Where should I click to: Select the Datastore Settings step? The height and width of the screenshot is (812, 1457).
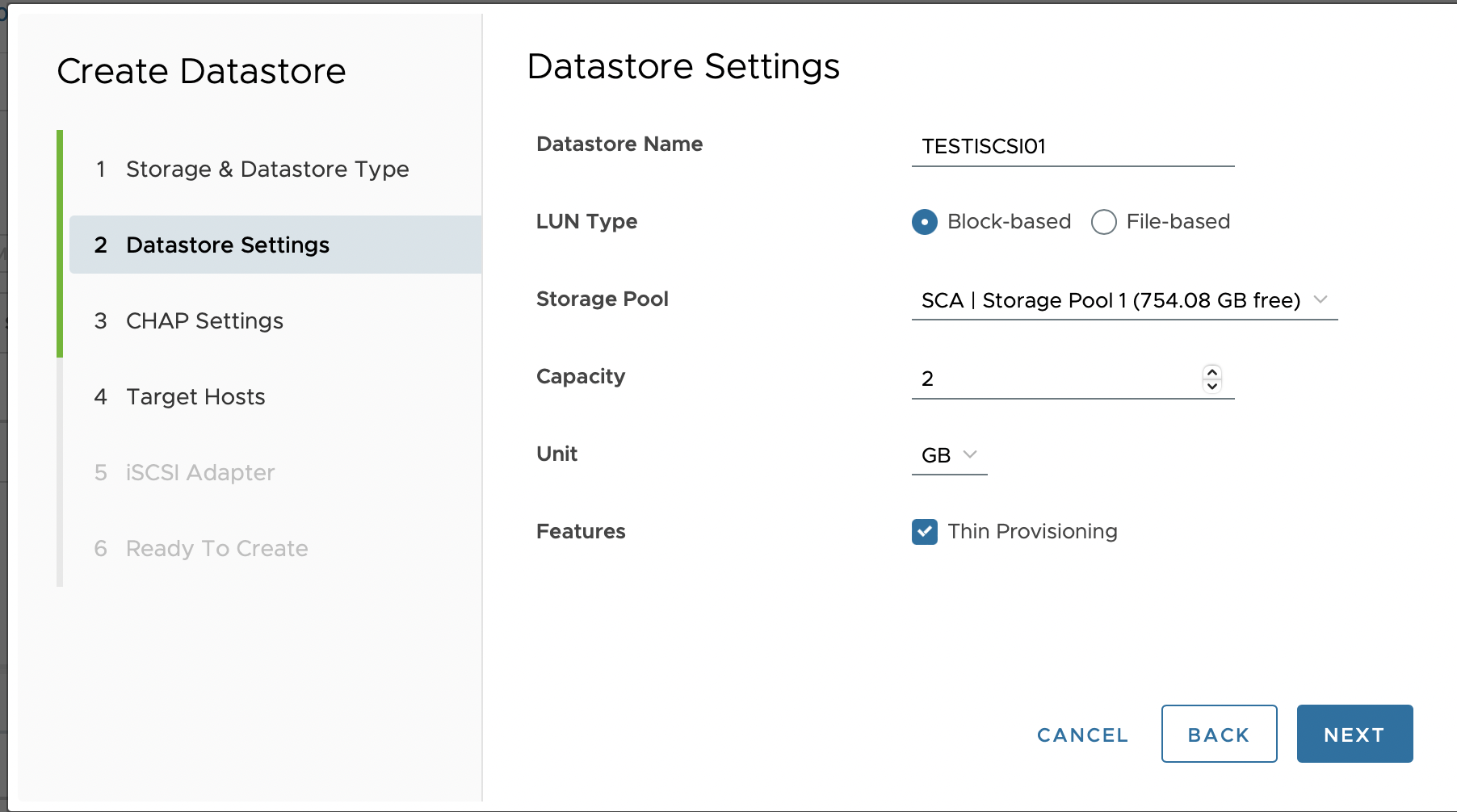coord(228,245)
